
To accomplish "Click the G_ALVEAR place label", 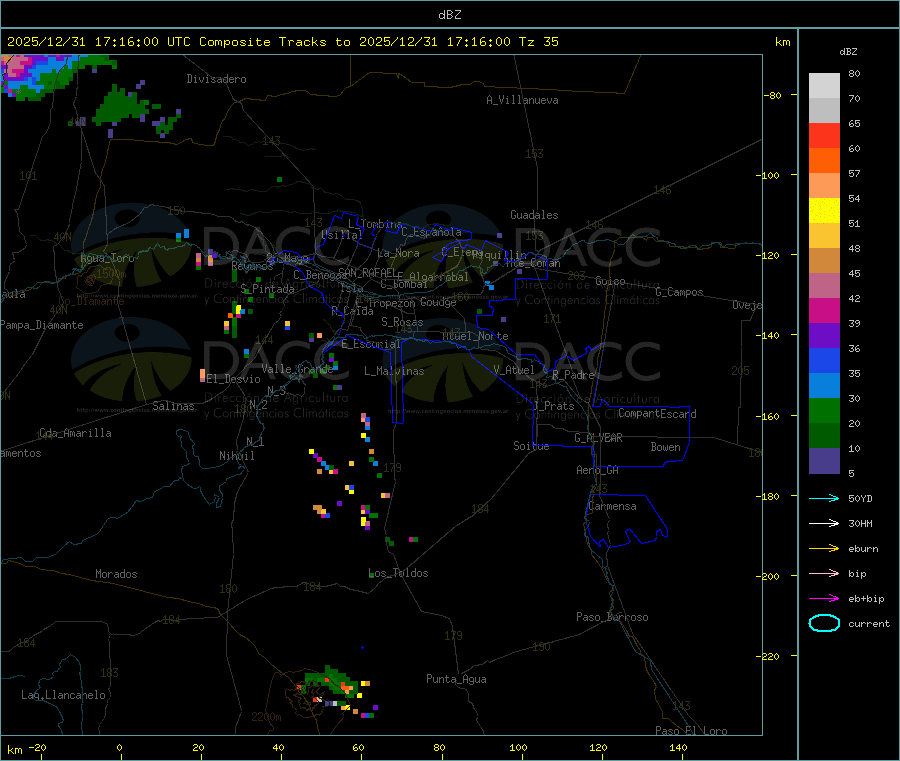I will click(x=598, y=438).
